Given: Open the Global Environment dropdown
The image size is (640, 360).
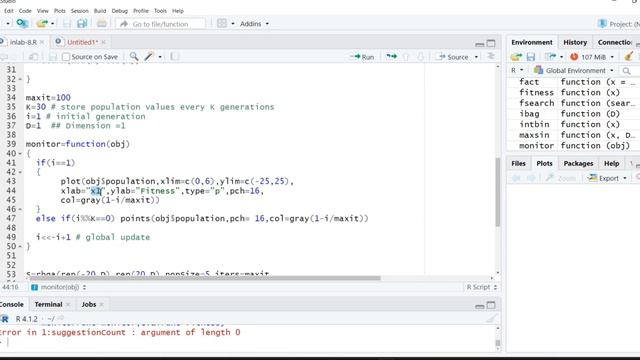Looking at the screenshot, I should [574, 71].
